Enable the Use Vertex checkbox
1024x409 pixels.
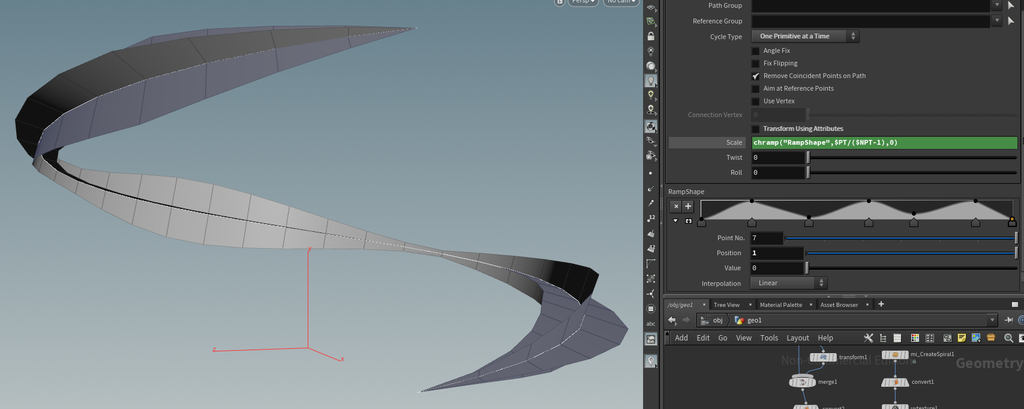[x=756, y=101]
